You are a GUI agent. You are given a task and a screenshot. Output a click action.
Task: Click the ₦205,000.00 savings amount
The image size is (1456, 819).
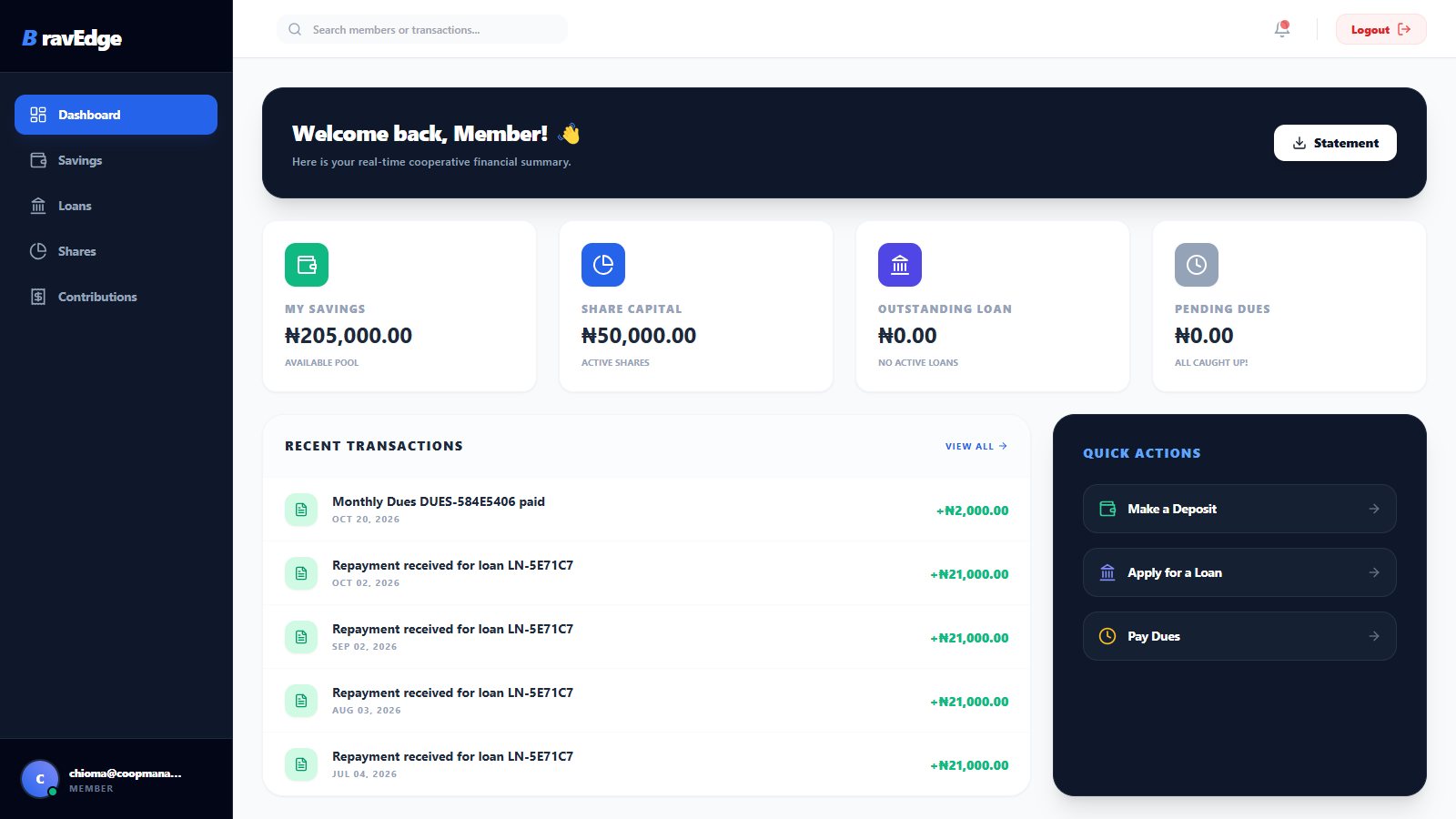click(x=349, y=336)
